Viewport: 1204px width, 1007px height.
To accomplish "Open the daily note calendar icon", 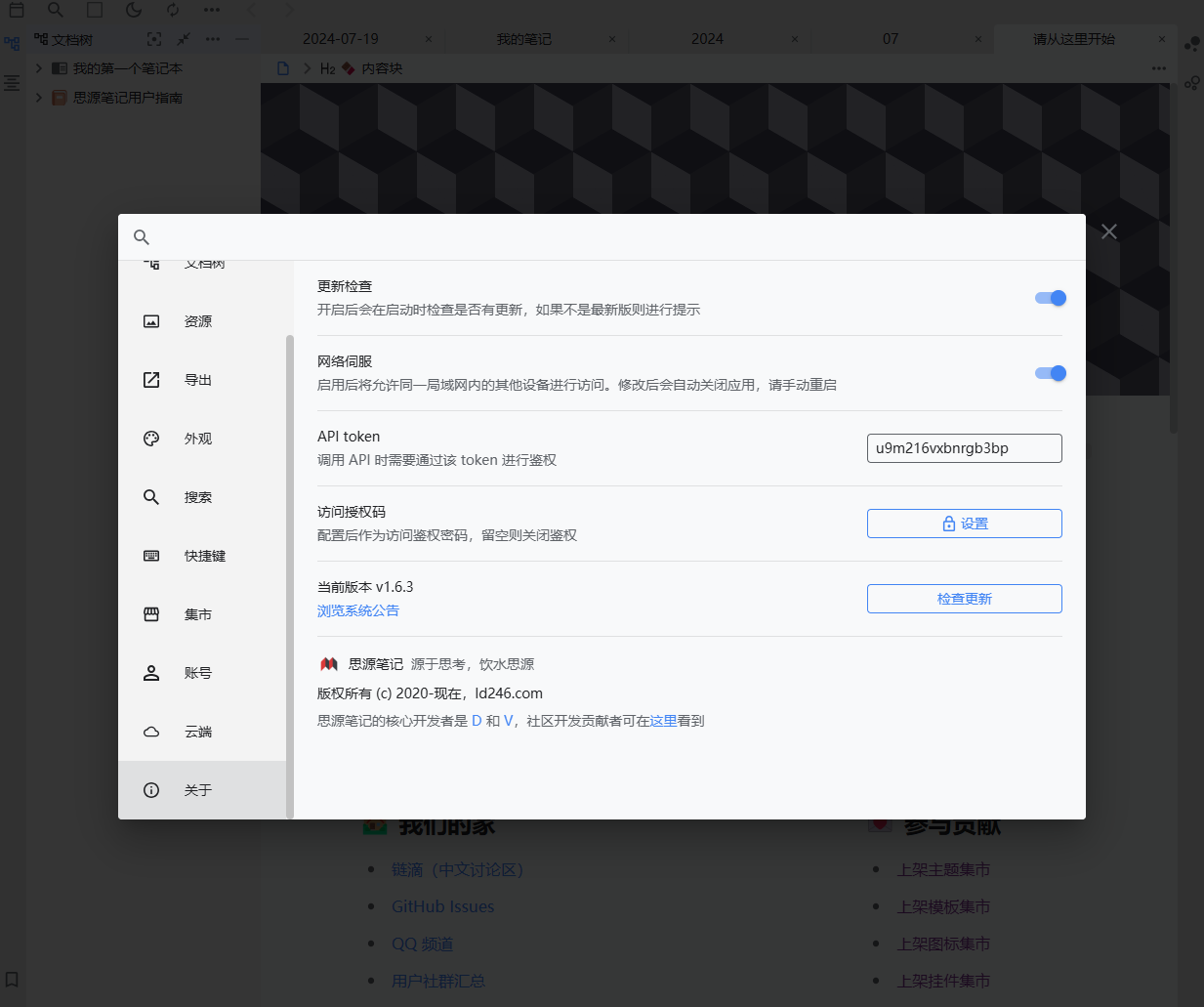I will tap(16, 10).
